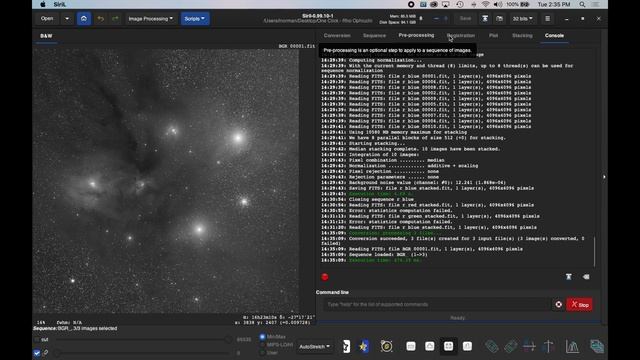Screen dimensions: 640x360
Task: Redo the last operation
Action: 115,19
